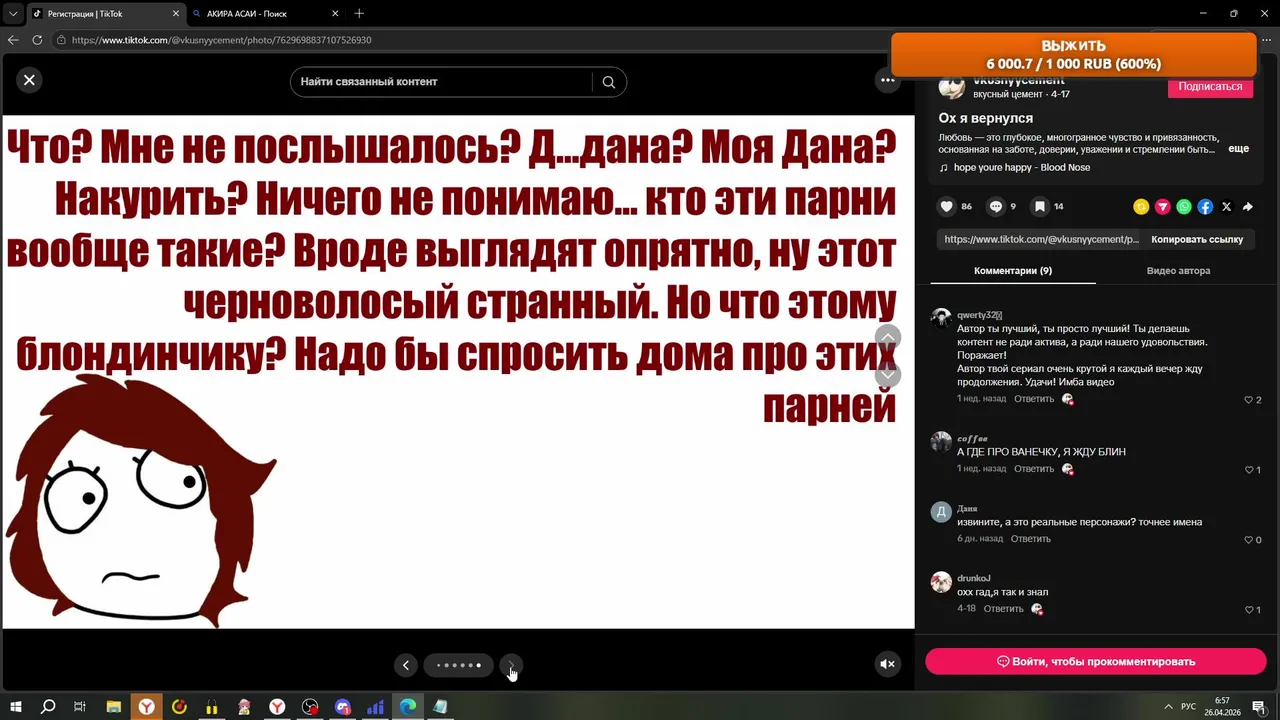
Task: Click the photo pagination dots indicator
Action: click(459, 665)
